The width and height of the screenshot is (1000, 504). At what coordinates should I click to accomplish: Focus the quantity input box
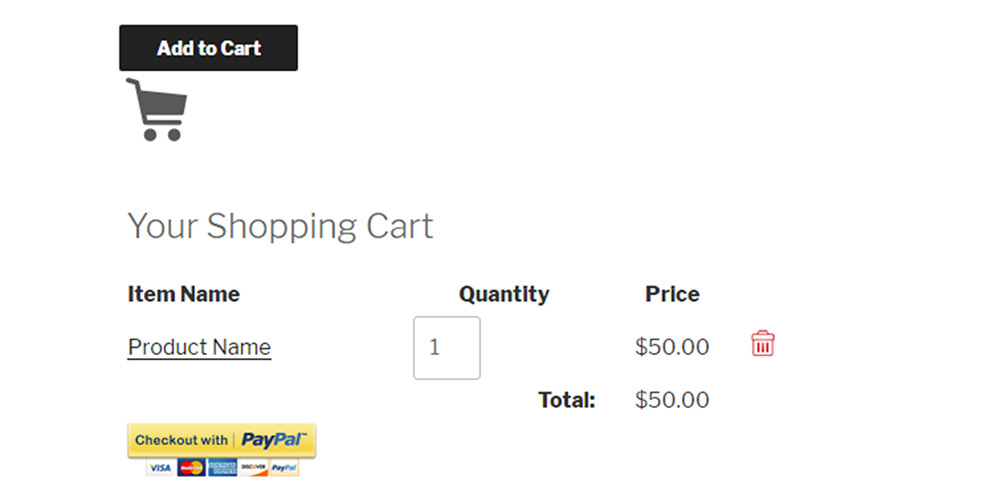447,348
